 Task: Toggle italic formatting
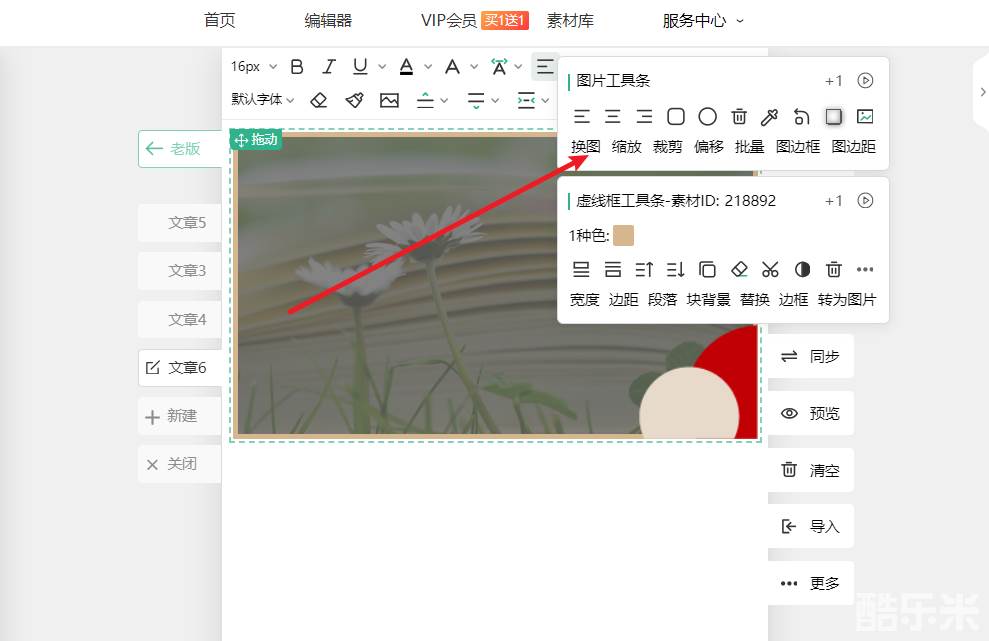[328, 67]
